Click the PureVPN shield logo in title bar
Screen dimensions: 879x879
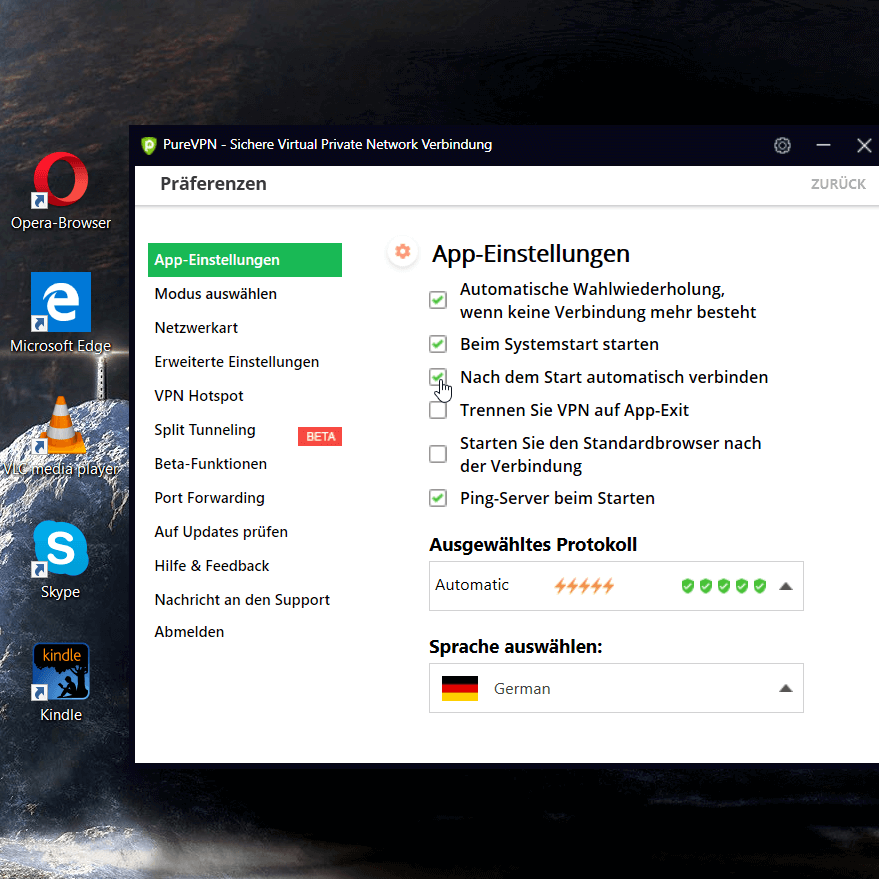pos(149,145)
